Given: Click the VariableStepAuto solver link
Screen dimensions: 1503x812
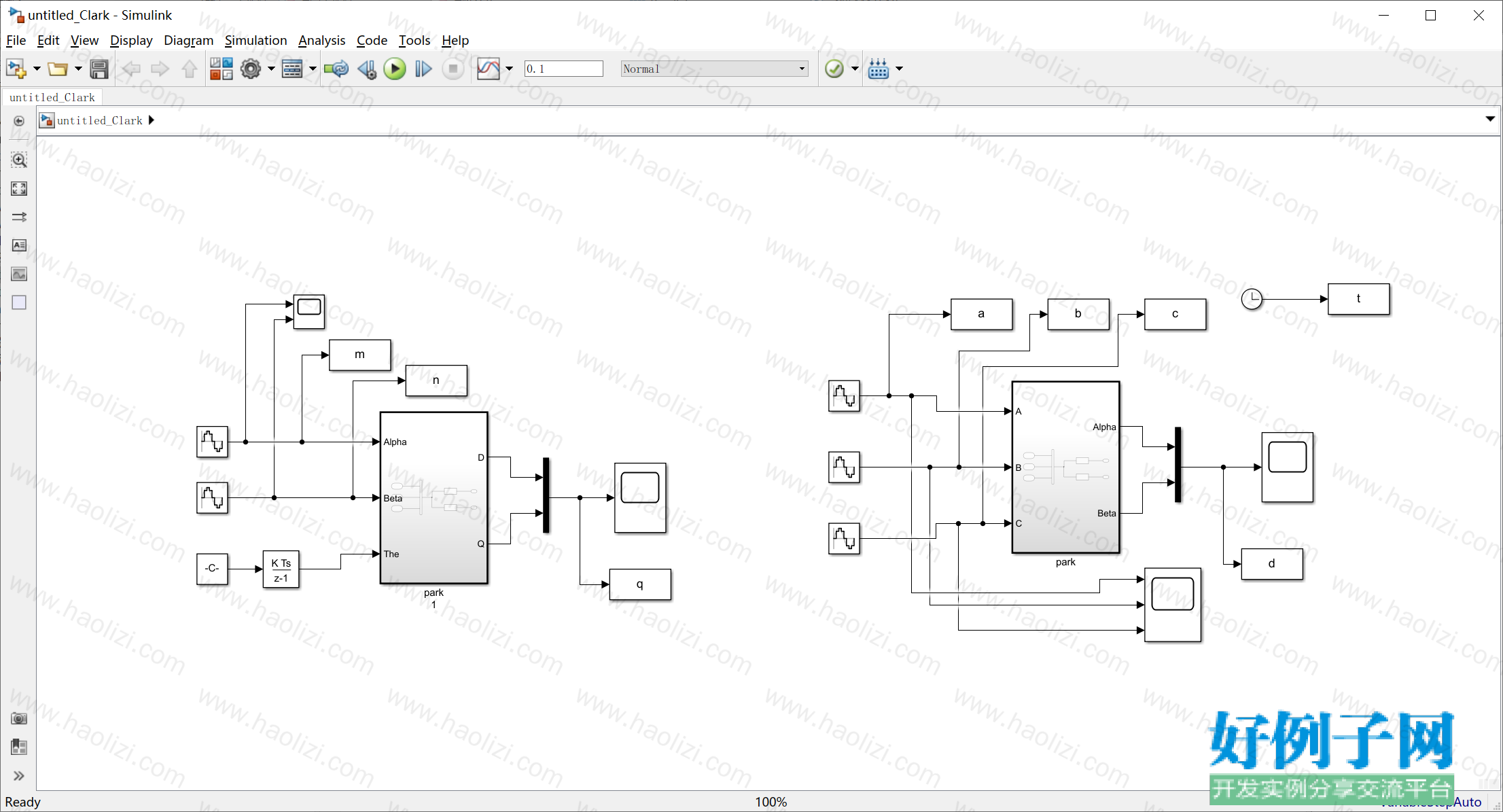Looking at the screenshot, I should [x=1430, y=802].
